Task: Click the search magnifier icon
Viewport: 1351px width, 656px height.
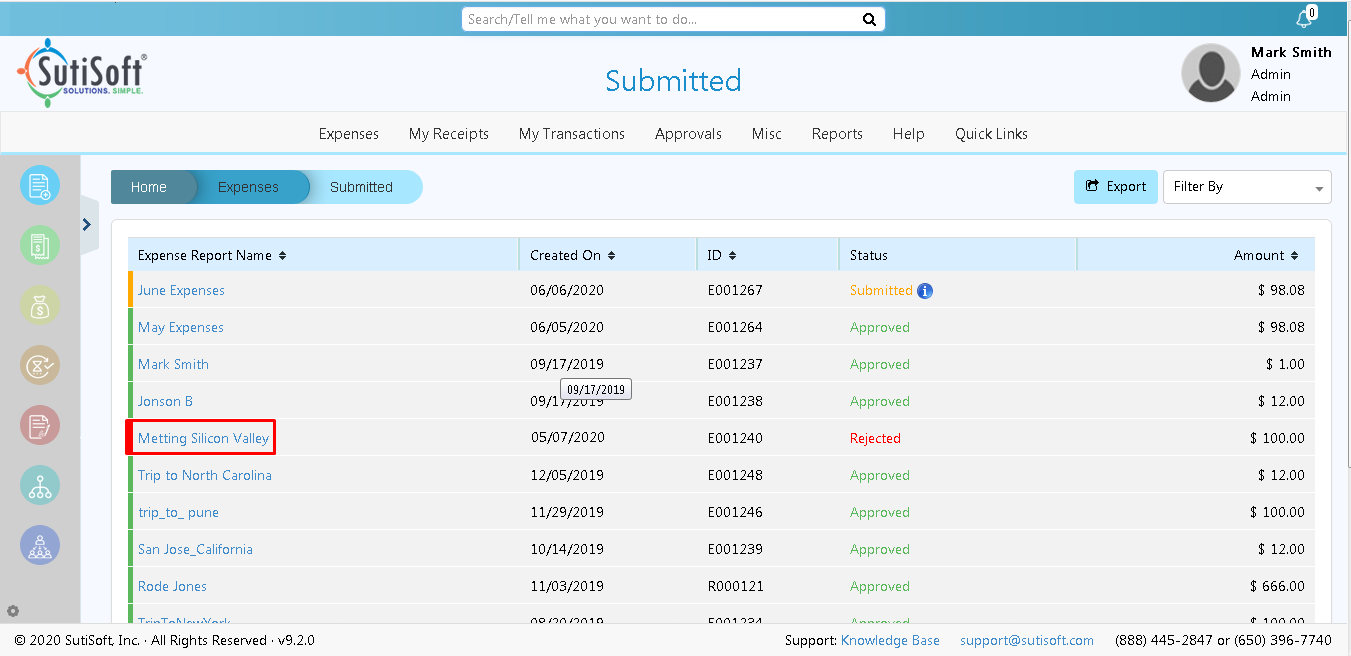Action: click(869, 19)
